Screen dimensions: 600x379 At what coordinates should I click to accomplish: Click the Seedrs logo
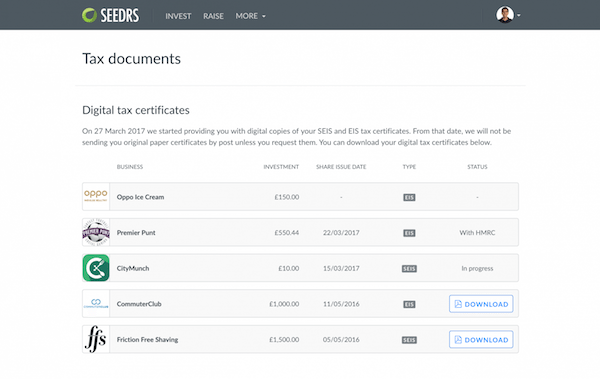point(111,15)
